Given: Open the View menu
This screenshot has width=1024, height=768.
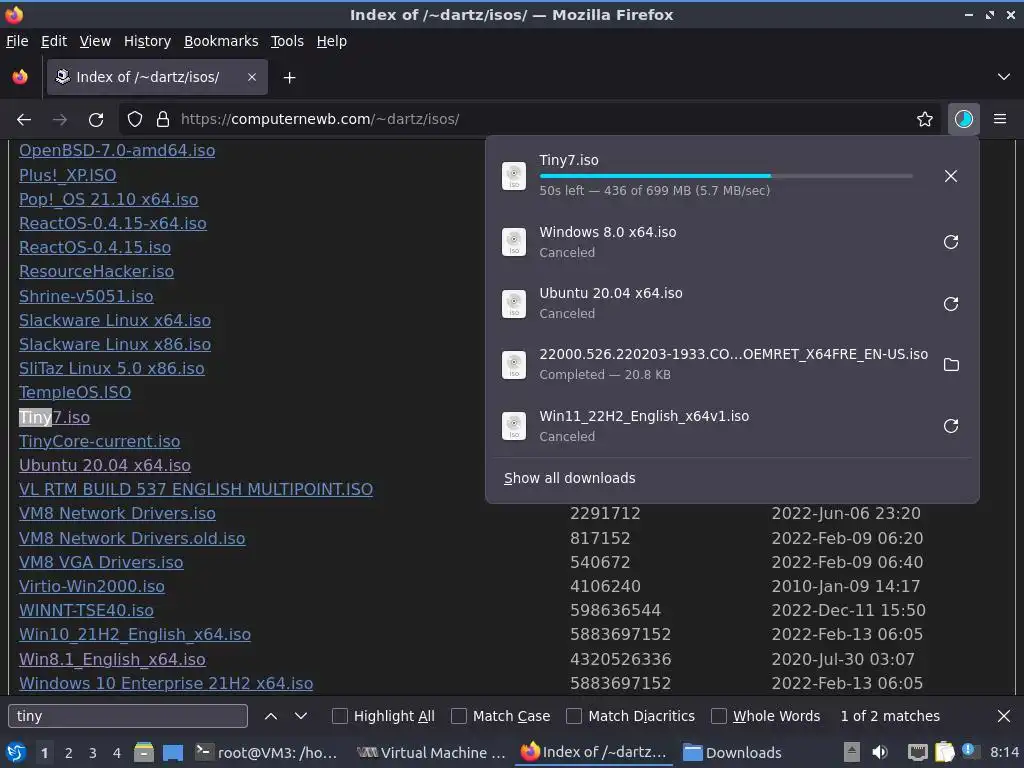Looking at the screenshot, I should click(x=95, y=41).
